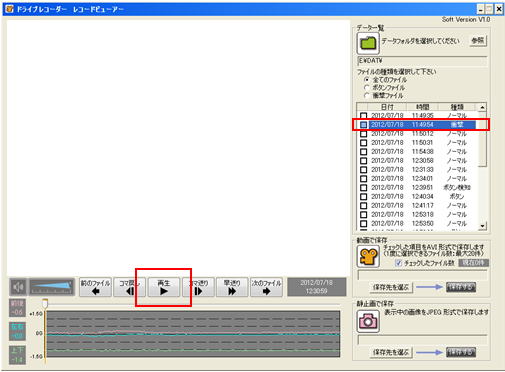Click the movie camera save-as-video icon
The width and height of the screenshot is (505, 372).
(368, 256)
